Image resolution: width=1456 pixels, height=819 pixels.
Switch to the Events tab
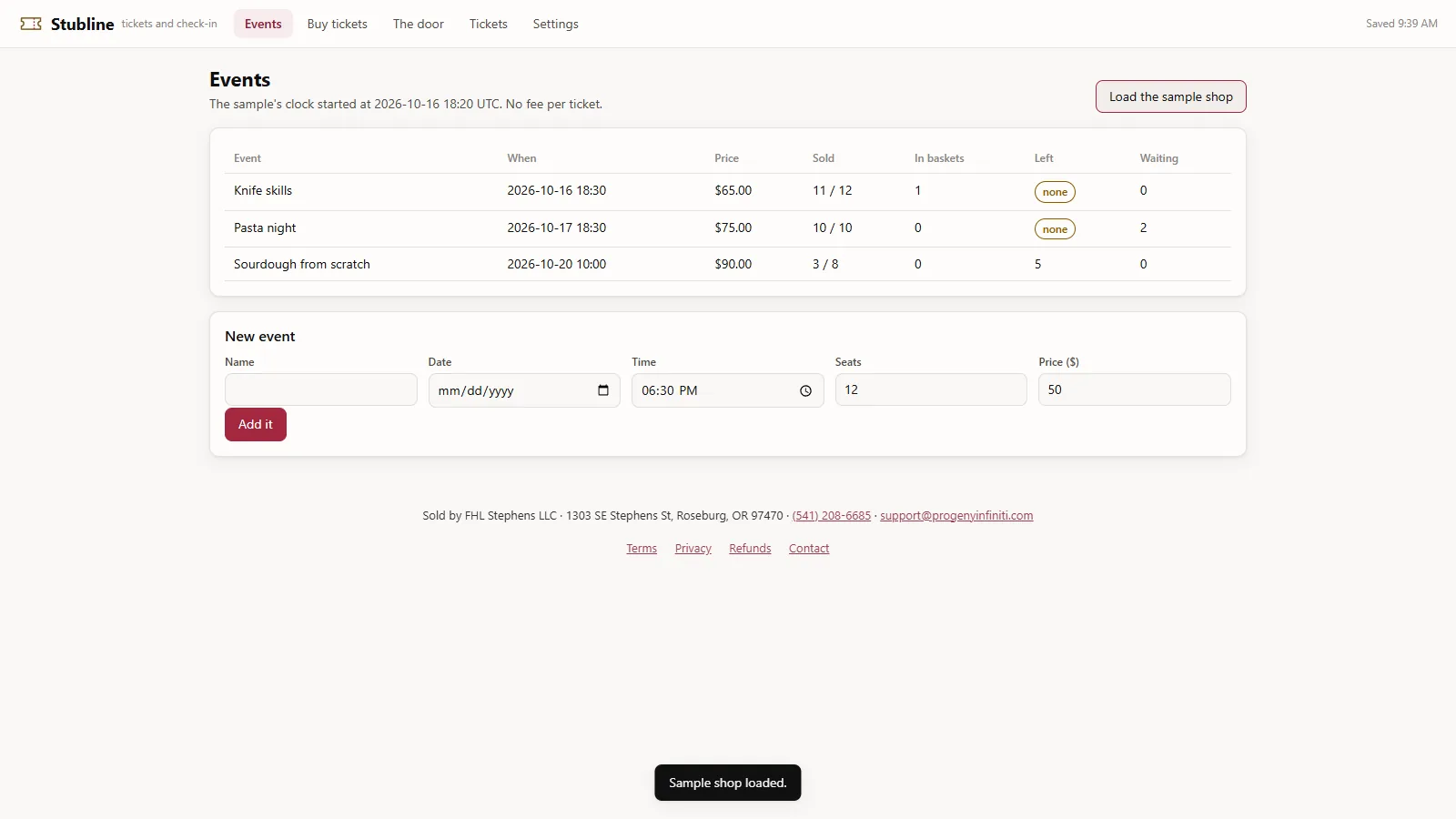pos(263,24)
